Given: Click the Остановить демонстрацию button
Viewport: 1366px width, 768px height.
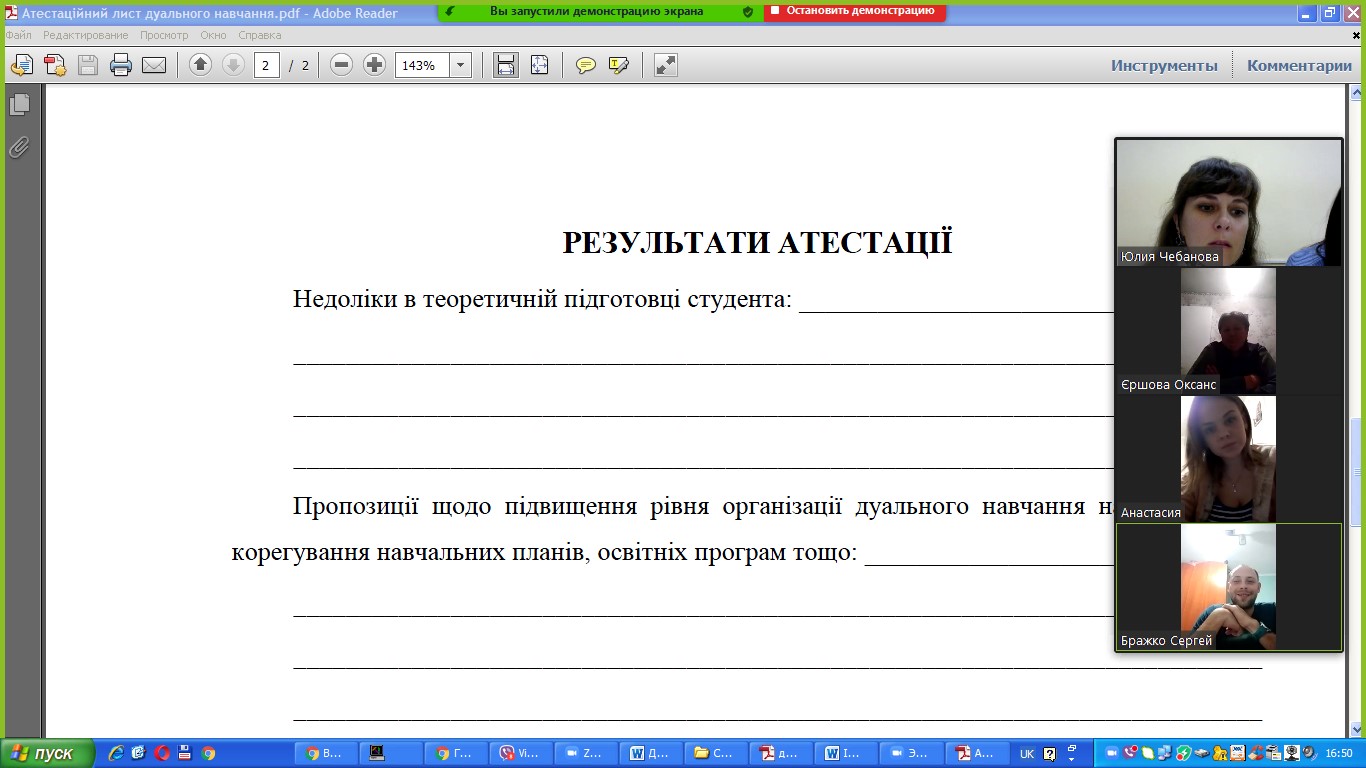Looking at the screenshot, I should point(856,11).
